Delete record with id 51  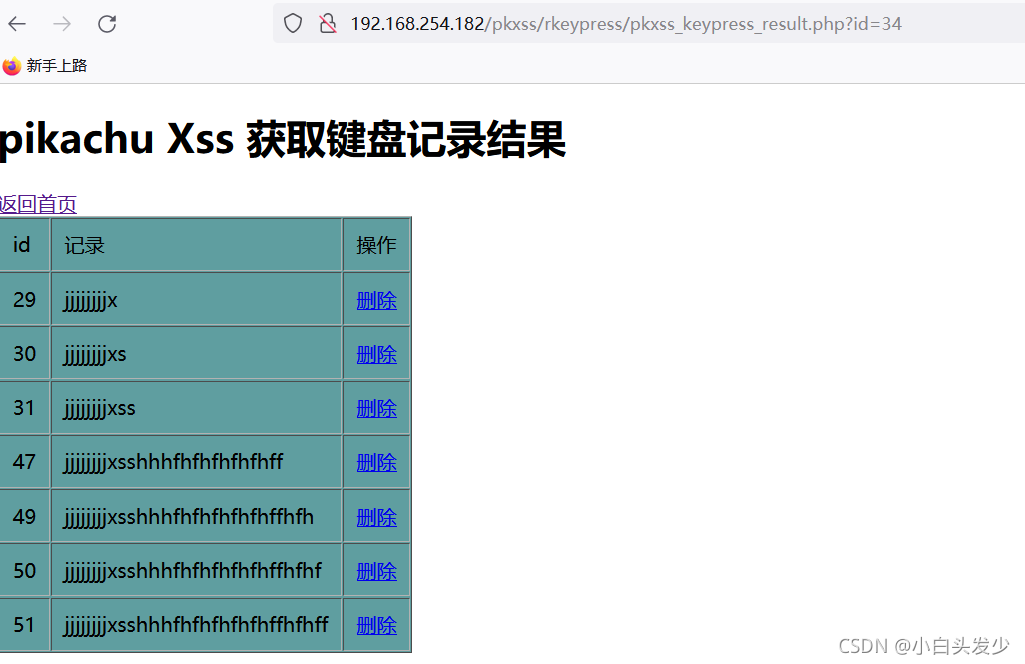pyautogui.click(x=377, y=626)
